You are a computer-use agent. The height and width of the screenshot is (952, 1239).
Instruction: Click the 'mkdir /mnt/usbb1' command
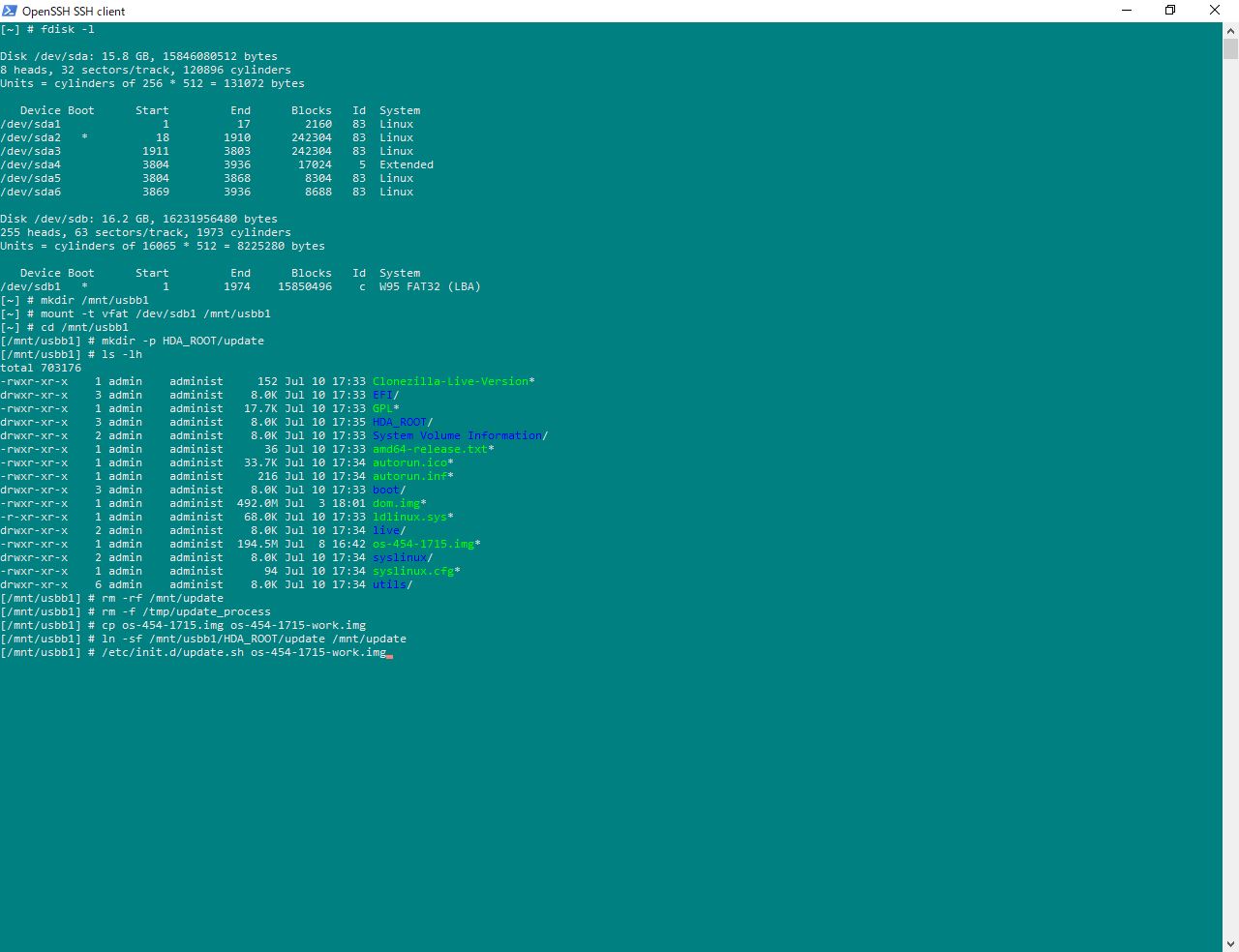tap(95, 300)
